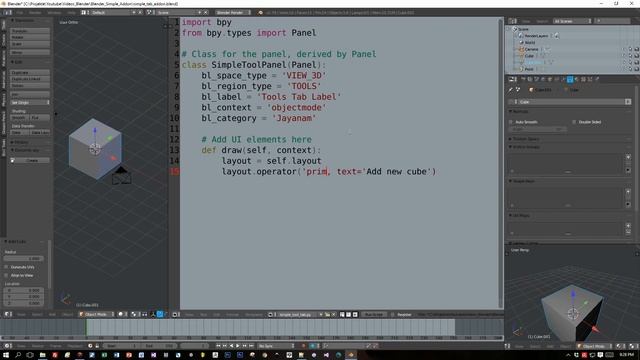Click the F fake user button for Cube mesh
Image resolution: width=640 pixels, height=360 pixels.
tap(628, 102)
